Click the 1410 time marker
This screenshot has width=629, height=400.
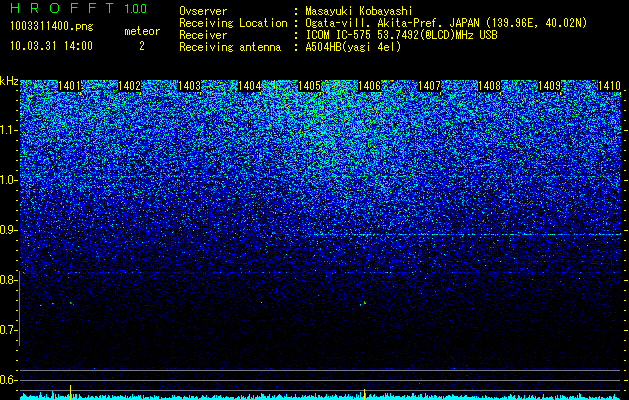click(x=610, y=86)
